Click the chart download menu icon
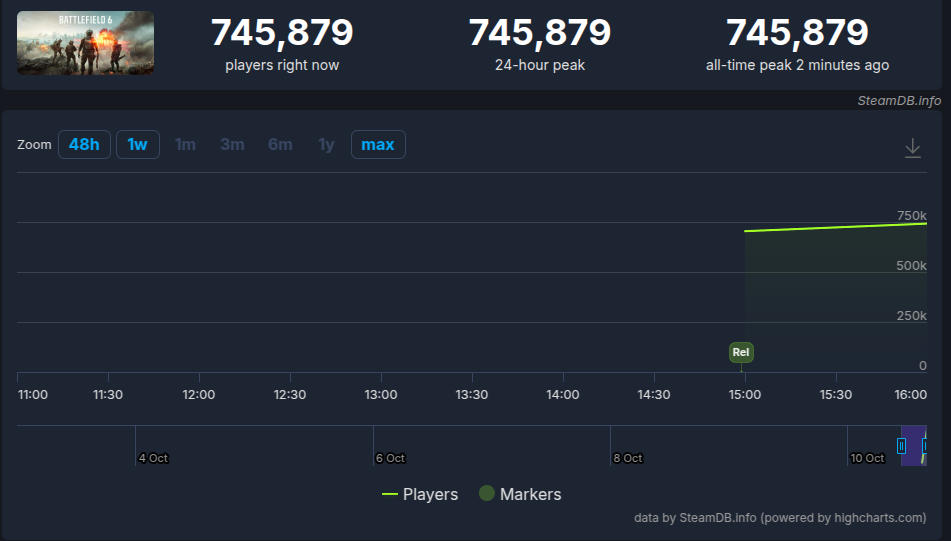 pyautogui.click(x=912, y=148)
